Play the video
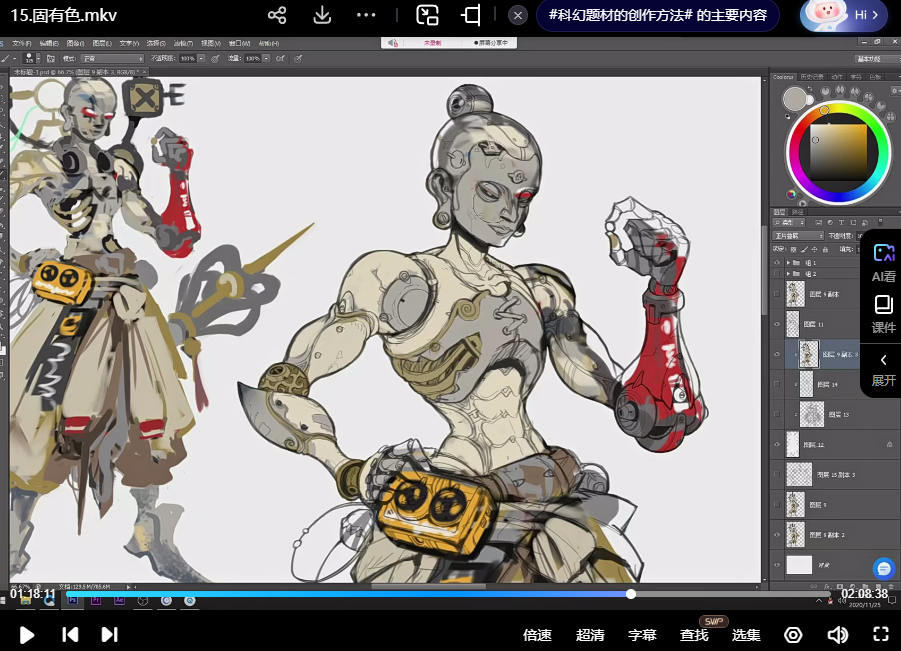 [x=27, y=634]
